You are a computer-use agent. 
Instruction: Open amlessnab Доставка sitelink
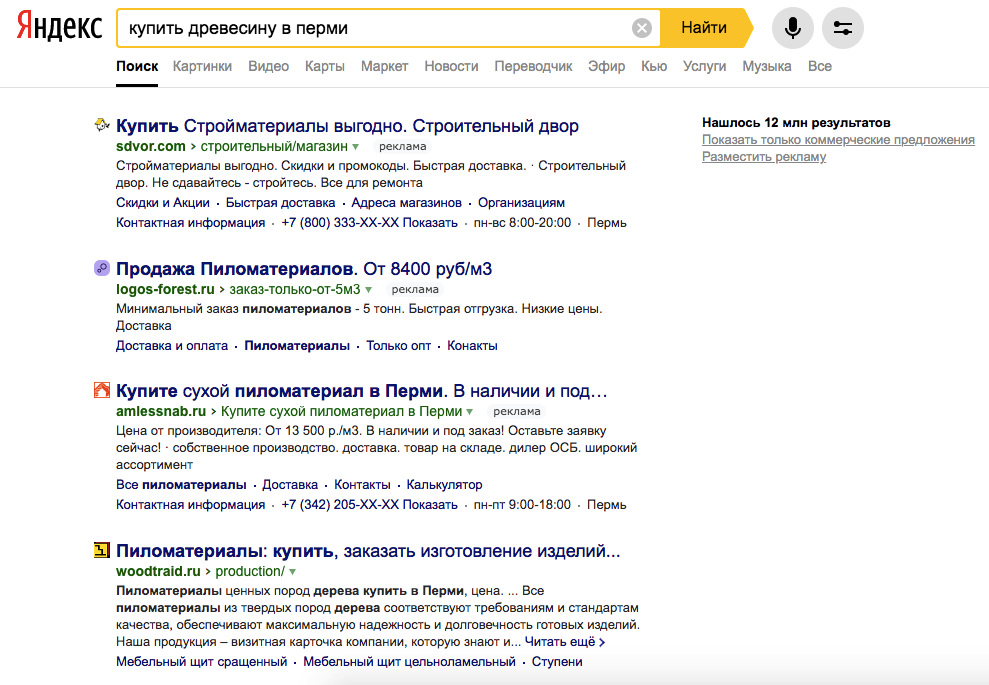[290, 484]
